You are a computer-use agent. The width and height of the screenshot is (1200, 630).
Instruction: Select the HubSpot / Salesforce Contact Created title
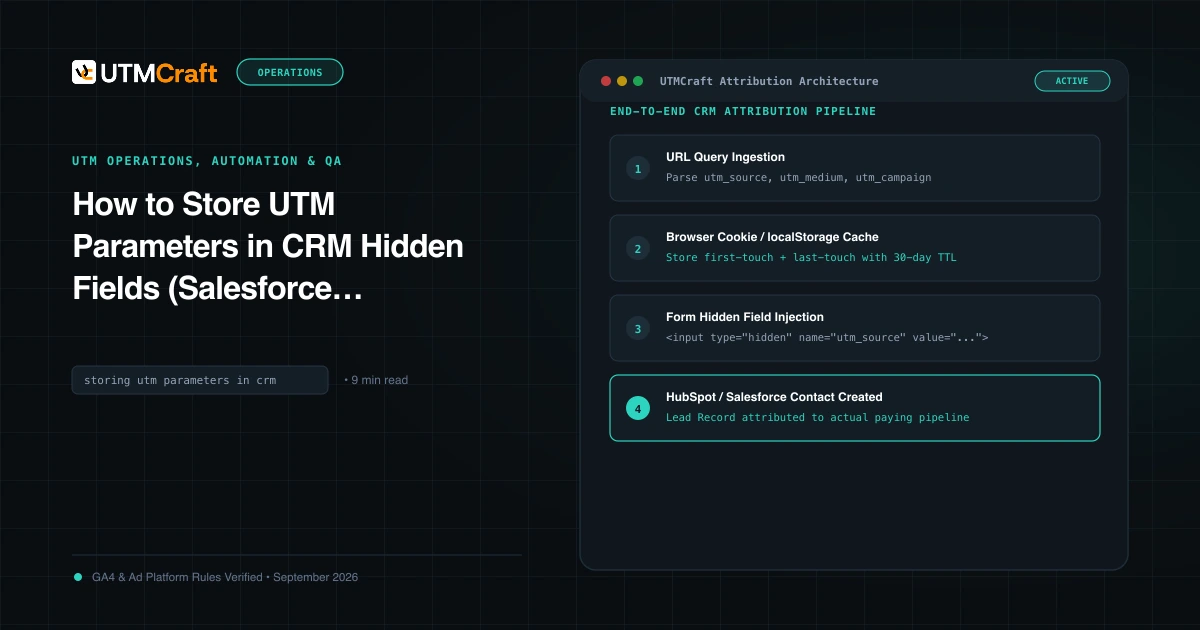pyautogui.click(x=775, y=397)
